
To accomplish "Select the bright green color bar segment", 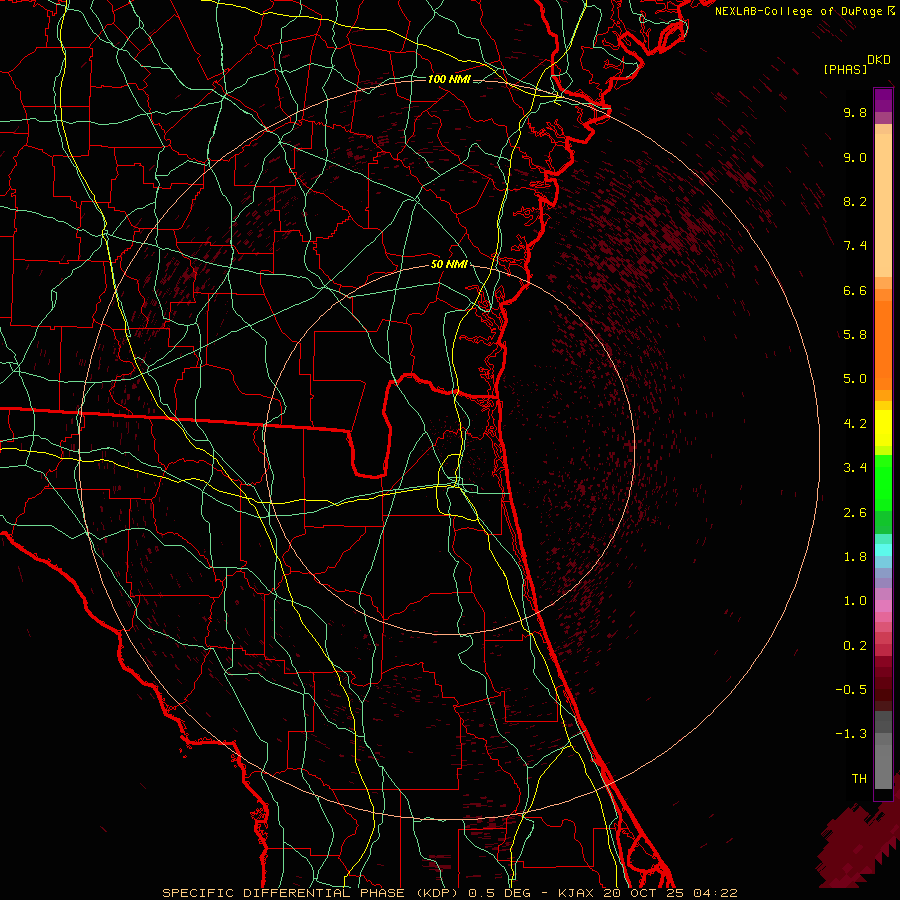I will [883, 485].
